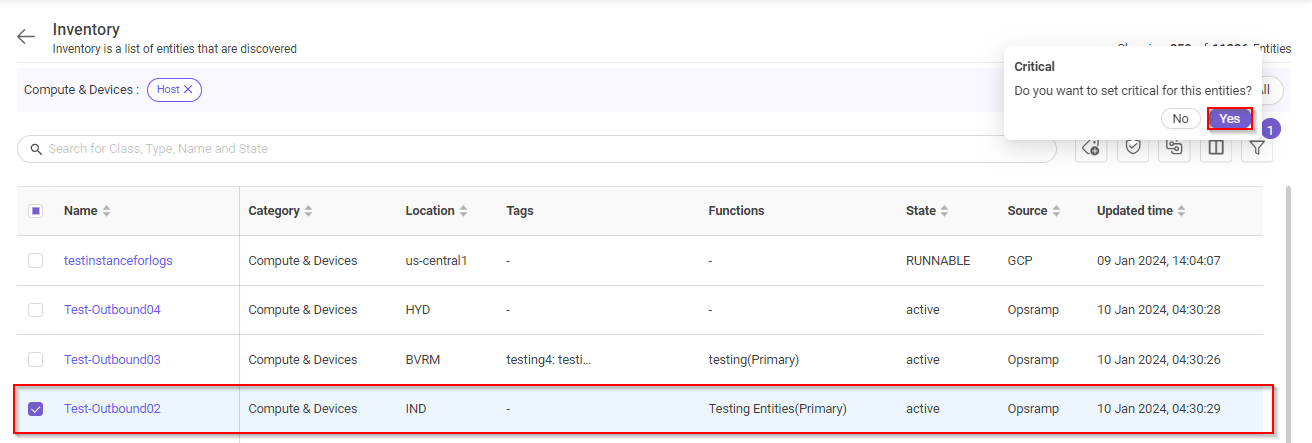Sort by State column arrows
This screenshot has width=1312, height=443.
(945, 211)
